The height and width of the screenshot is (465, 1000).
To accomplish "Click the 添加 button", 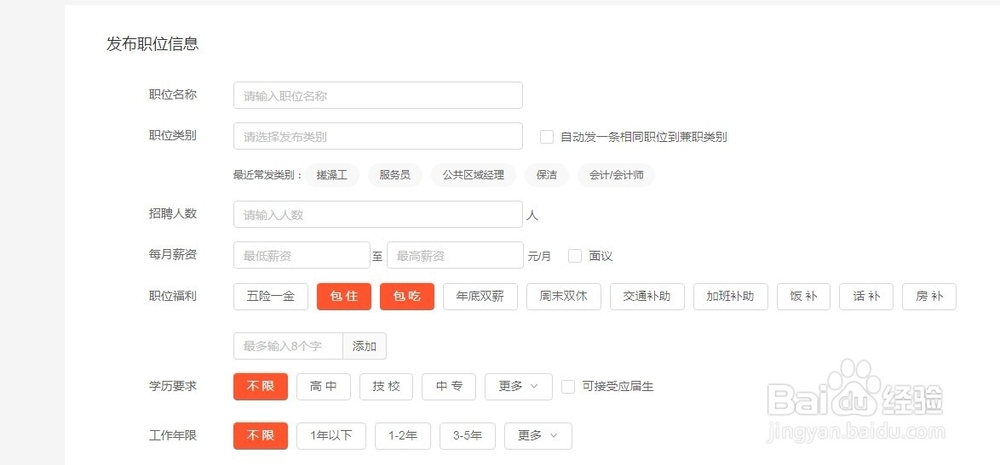I will pyautogui.click(x=365, y=346).
